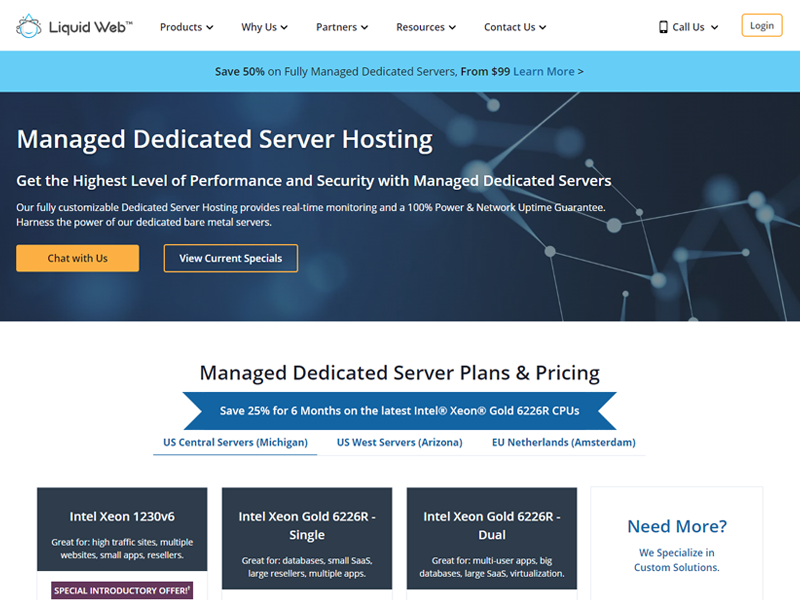The image size is (800, 600).
Task: Expand the Call Us chevron dropdown
Action: pyautogui.click(x=714, y=28)
